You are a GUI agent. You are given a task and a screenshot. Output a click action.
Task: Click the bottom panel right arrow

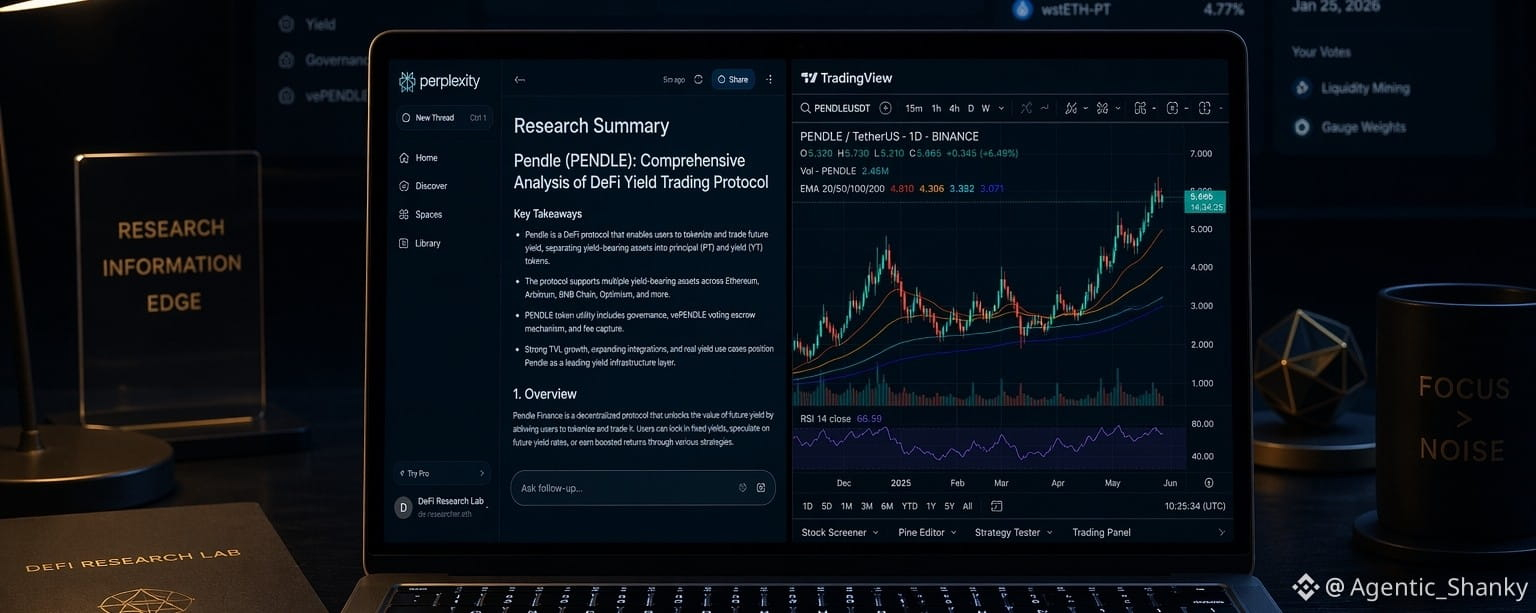click(x=1221, y=533)
